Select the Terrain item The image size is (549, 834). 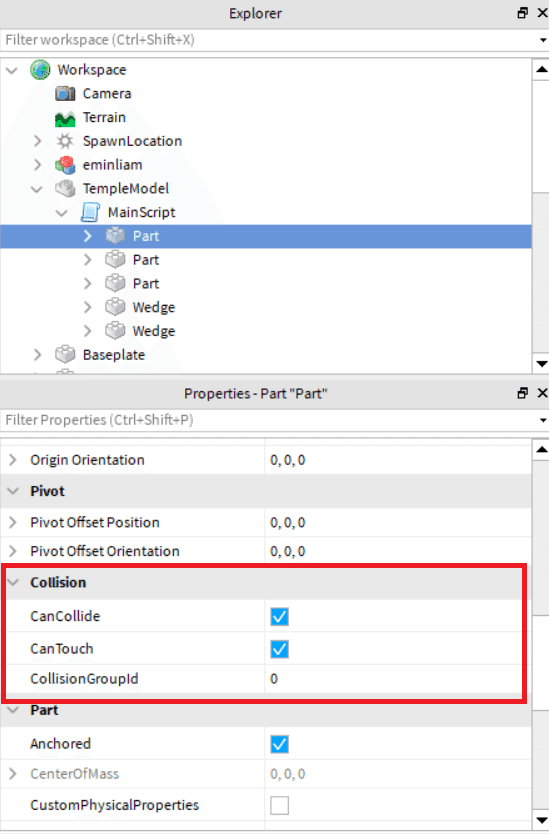point(104,117)
